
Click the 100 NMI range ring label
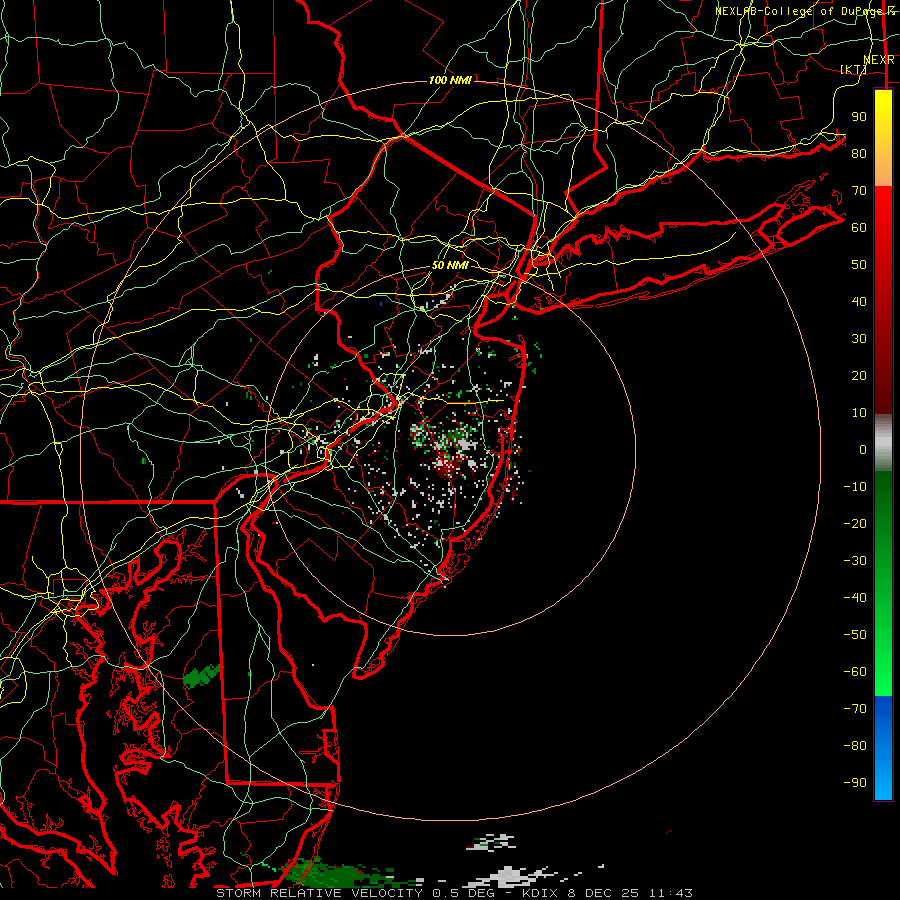[x=450, y=80]
